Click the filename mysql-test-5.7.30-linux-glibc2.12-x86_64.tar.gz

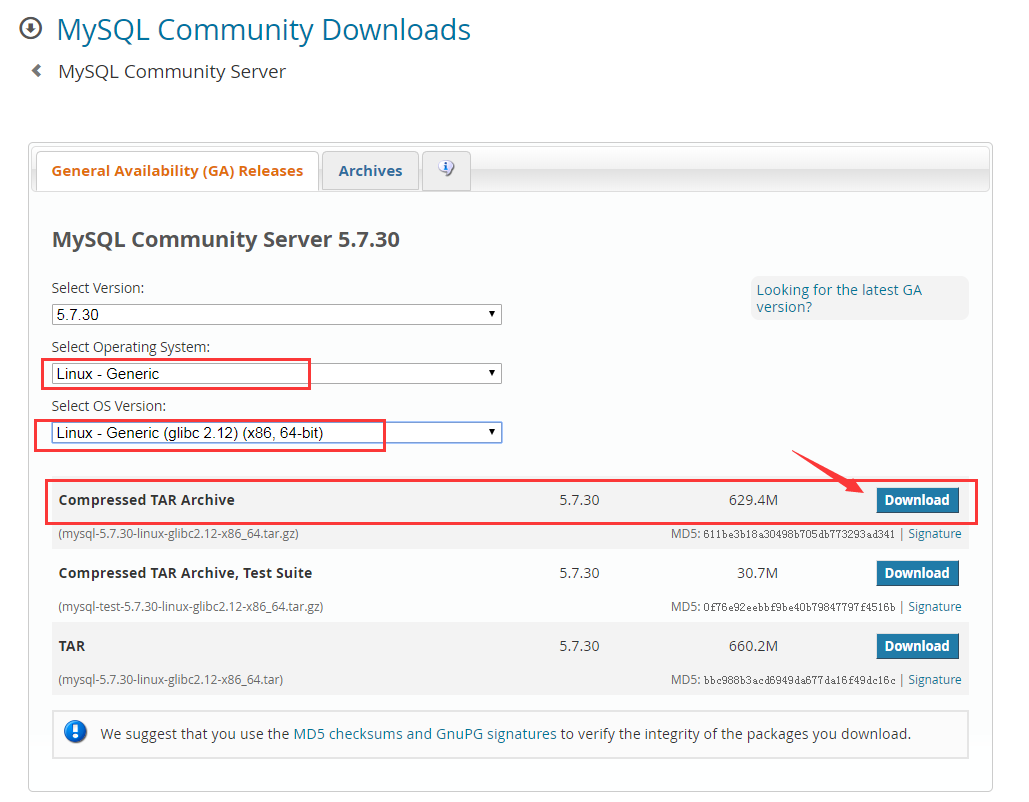tap(191, 606)
